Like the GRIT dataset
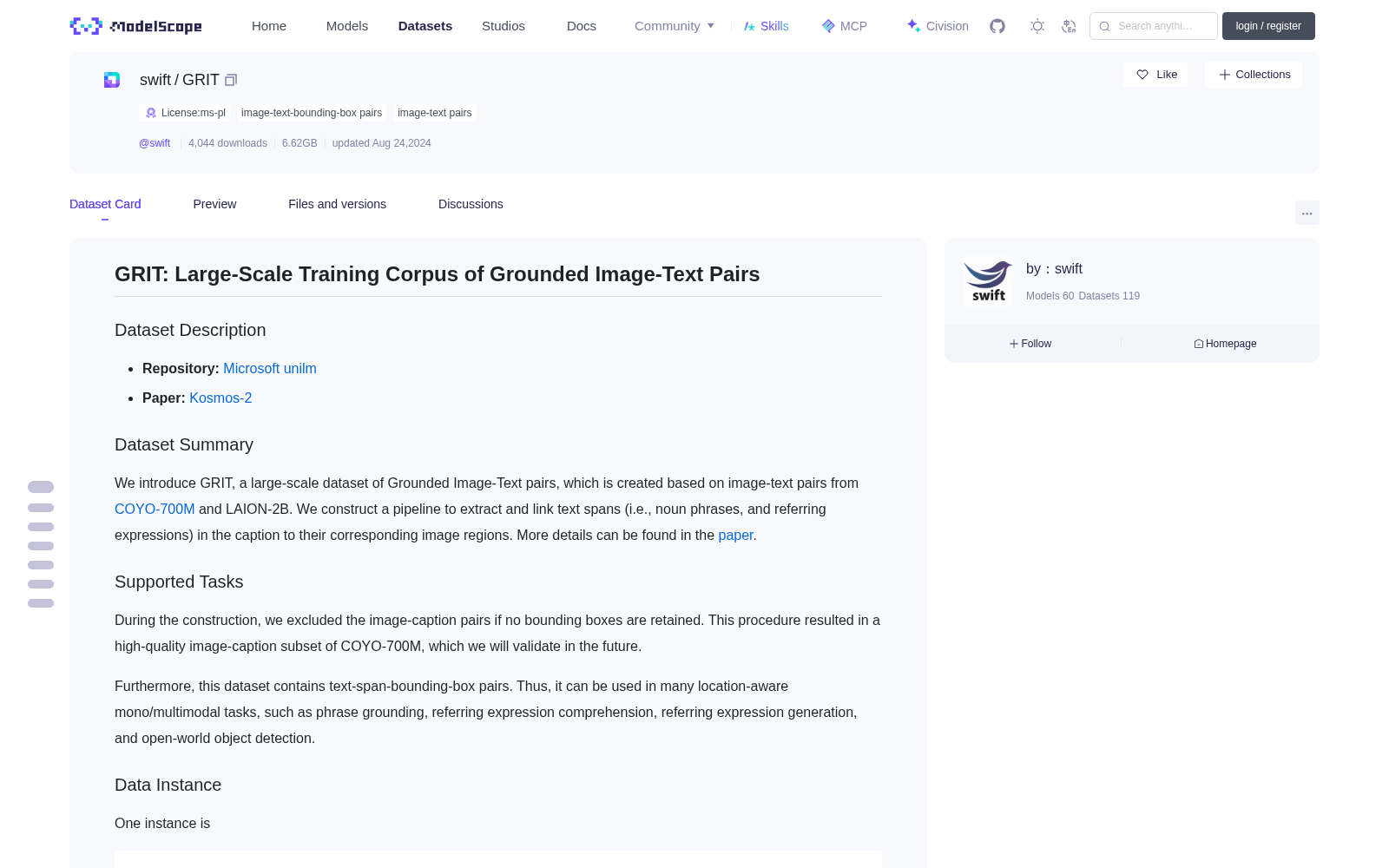Screen dimensions: 1389x868 (x=1155, y=75)
